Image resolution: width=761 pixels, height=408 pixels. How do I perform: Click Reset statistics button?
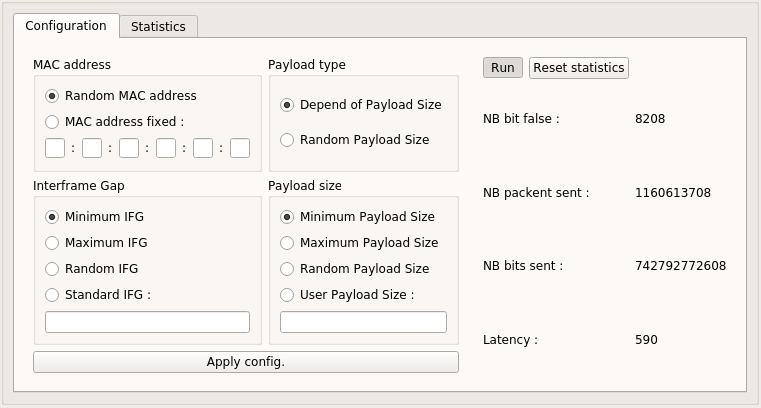(579, 67)
